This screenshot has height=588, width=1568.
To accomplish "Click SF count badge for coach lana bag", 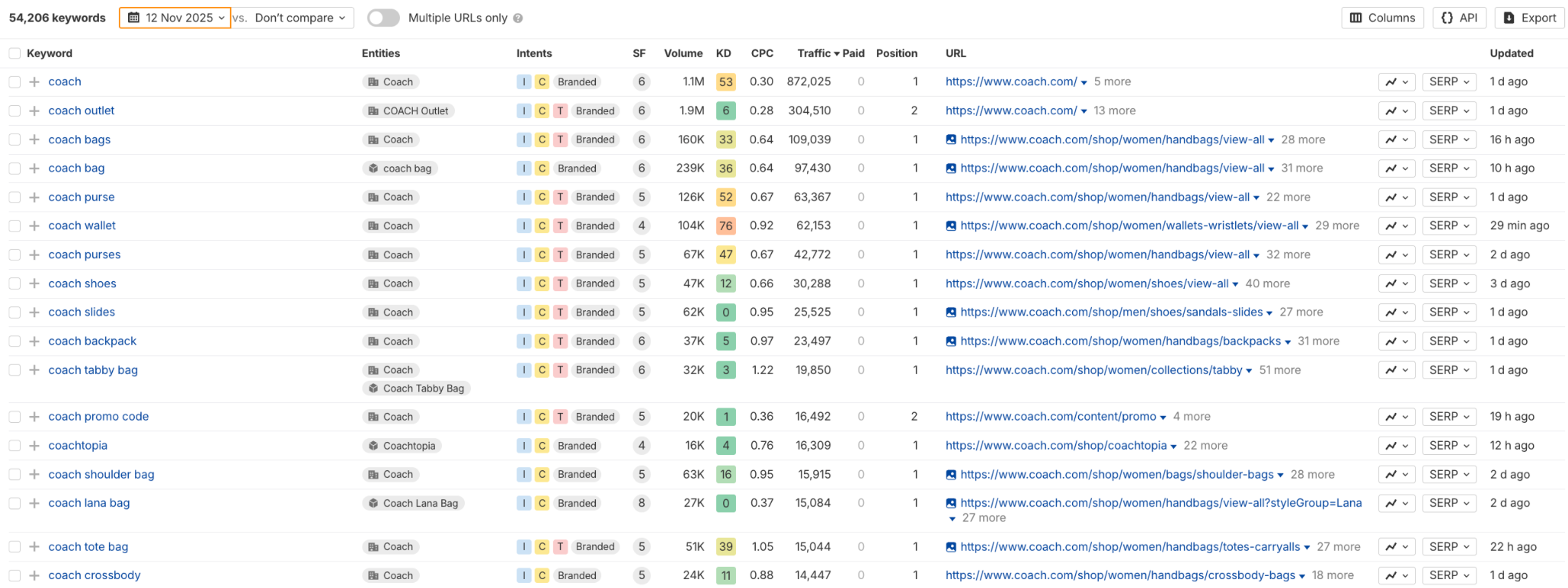I will point(641,503).
